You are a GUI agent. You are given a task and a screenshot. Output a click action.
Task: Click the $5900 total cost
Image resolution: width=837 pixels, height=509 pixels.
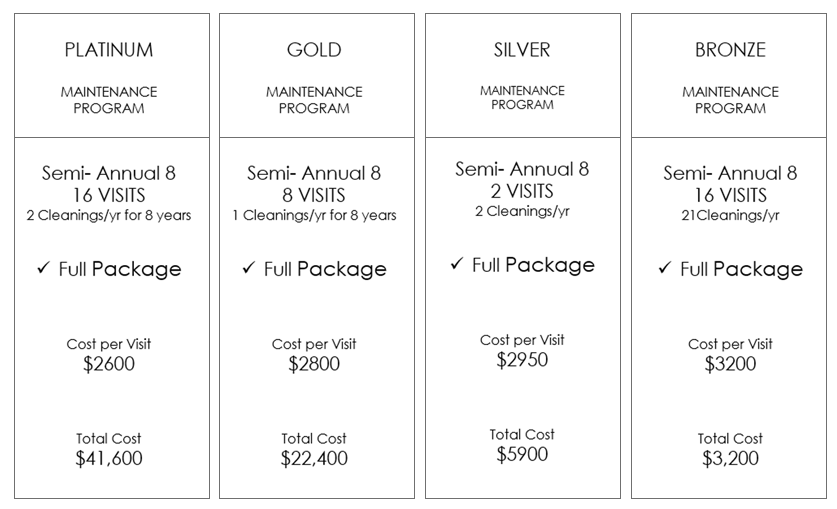522,455
